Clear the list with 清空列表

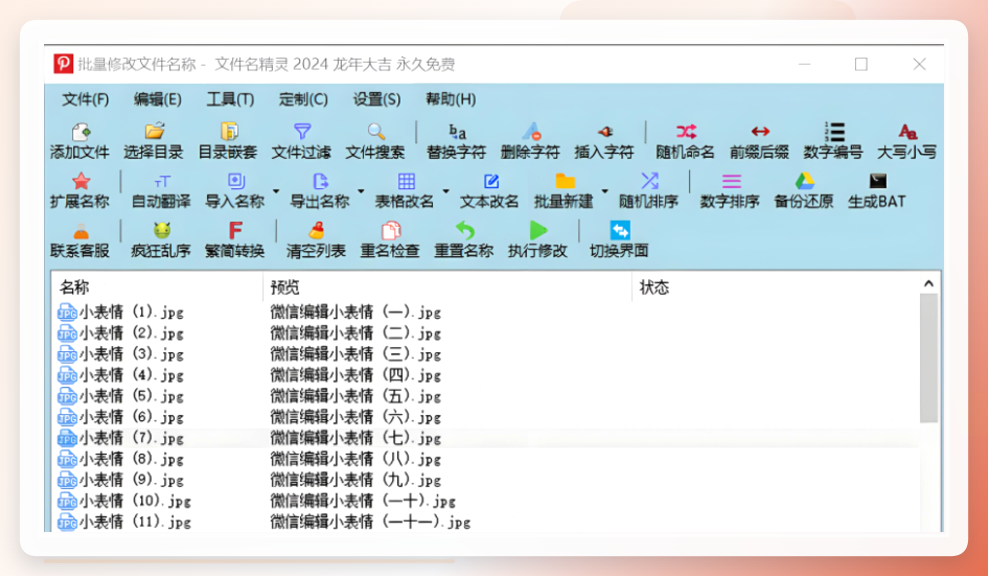coord(316,239)
